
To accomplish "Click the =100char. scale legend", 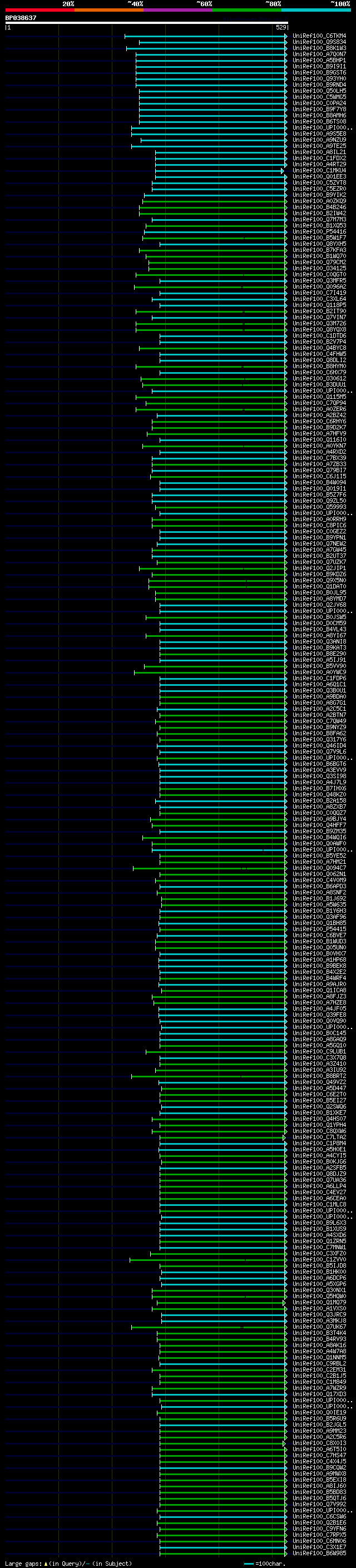I will 264,1563.
